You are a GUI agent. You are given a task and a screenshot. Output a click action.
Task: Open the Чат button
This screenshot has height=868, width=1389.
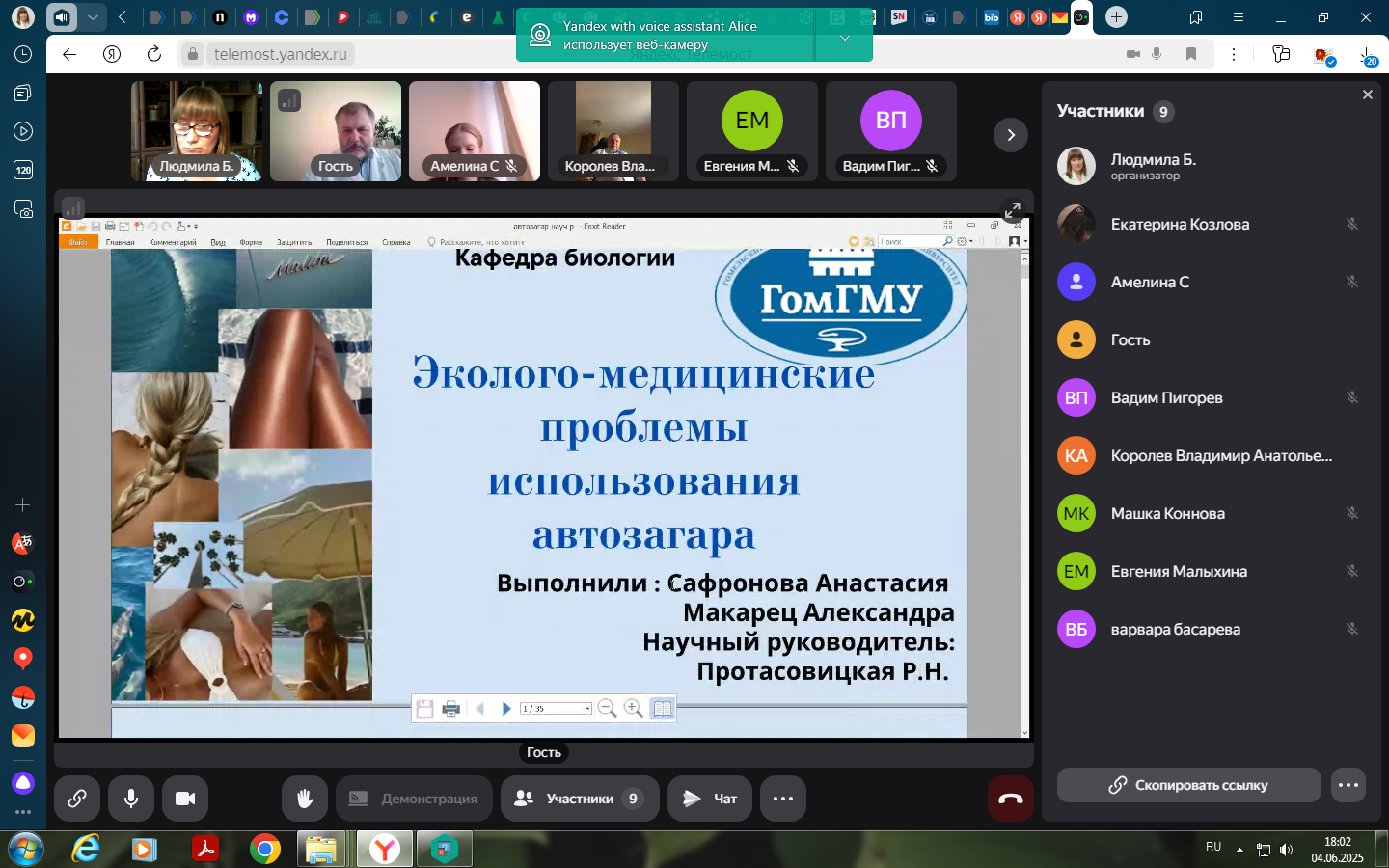click(710, 799)
